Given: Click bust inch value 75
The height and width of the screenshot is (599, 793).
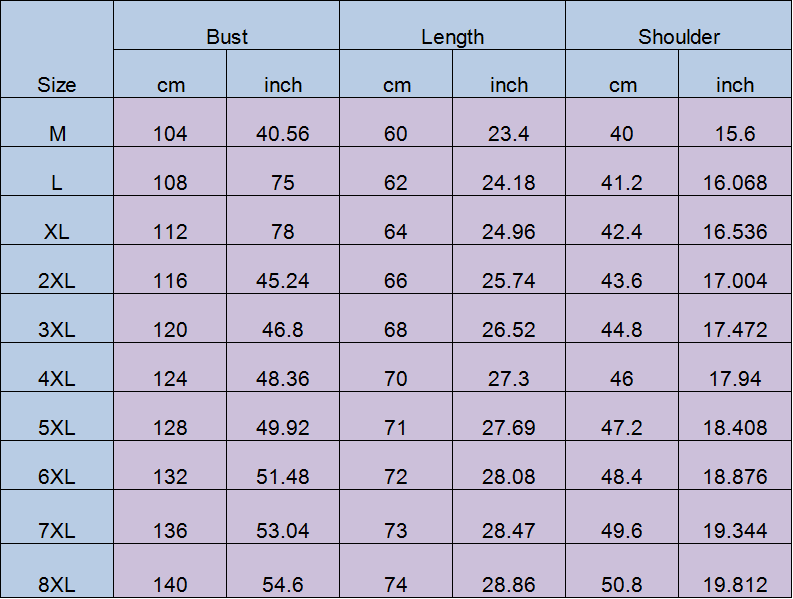Looking at the screenshot, I should (283, 182).
